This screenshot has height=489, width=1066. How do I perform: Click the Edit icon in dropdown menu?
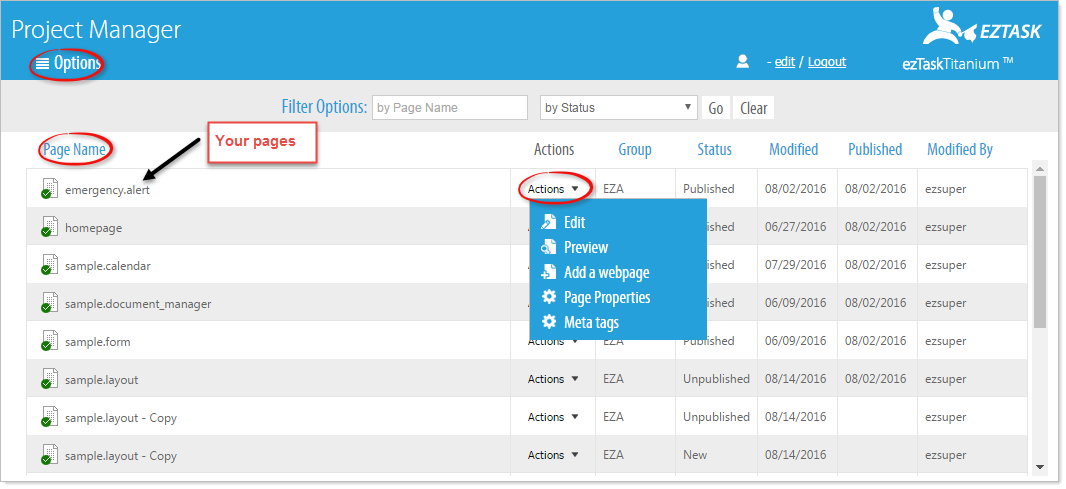pos(549,222)
